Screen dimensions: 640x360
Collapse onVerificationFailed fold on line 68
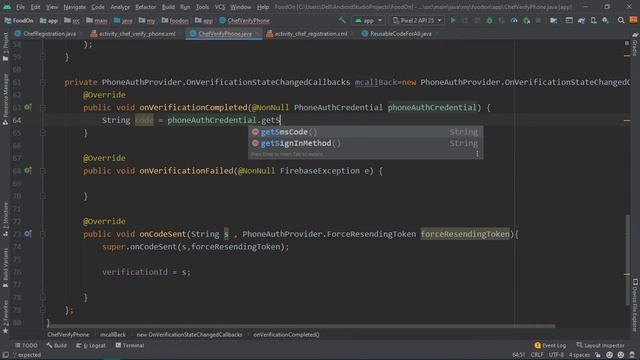point(43,171)
